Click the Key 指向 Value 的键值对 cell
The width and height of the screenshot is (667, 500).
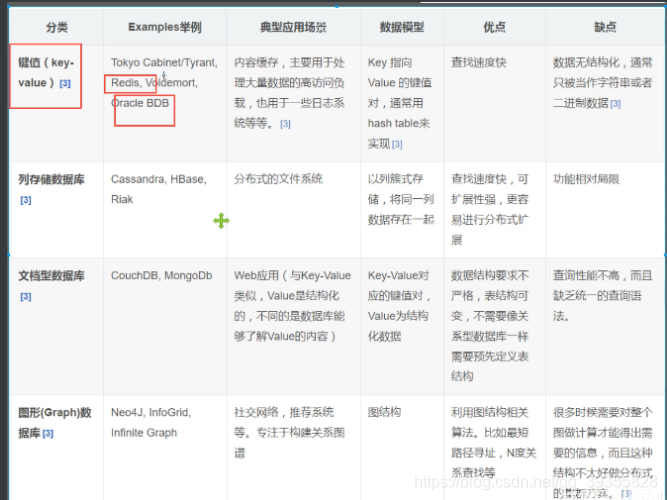400,103
